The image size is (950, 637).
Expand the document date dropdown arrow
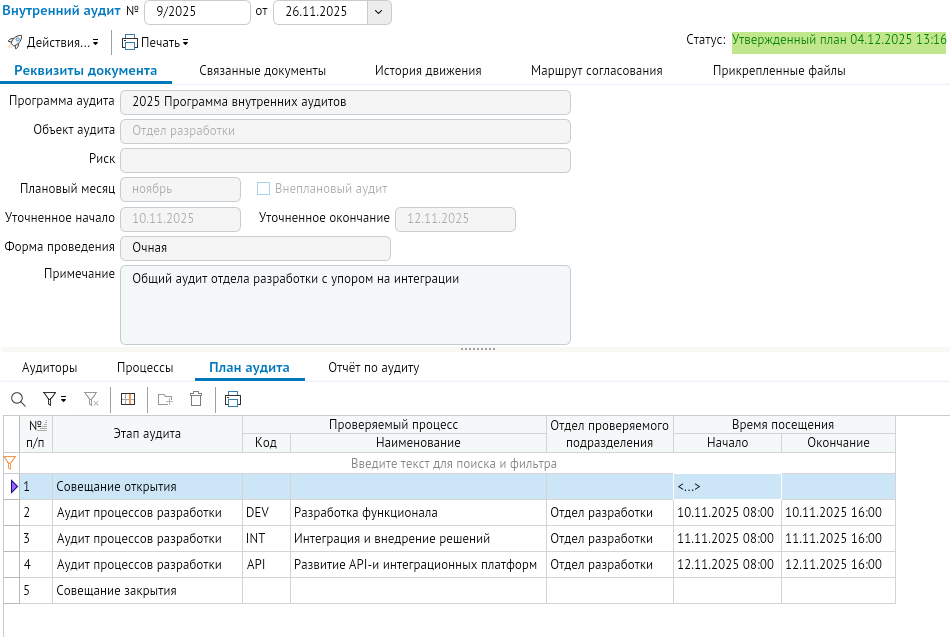coord(379,12)
